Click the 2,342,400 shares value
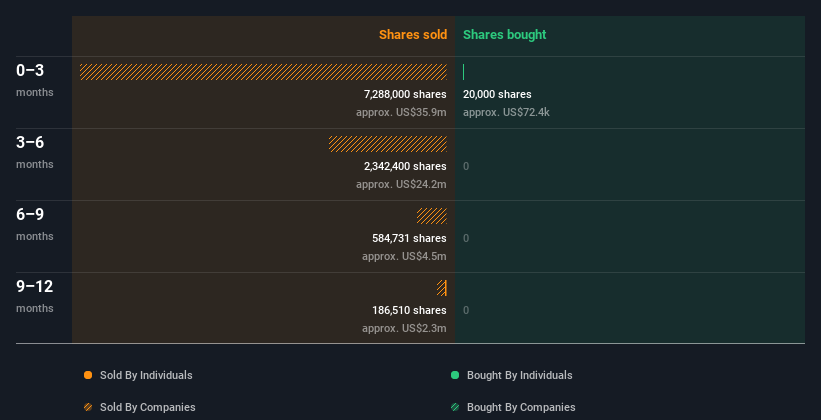The image size is (821, 420). click(405, 166)
